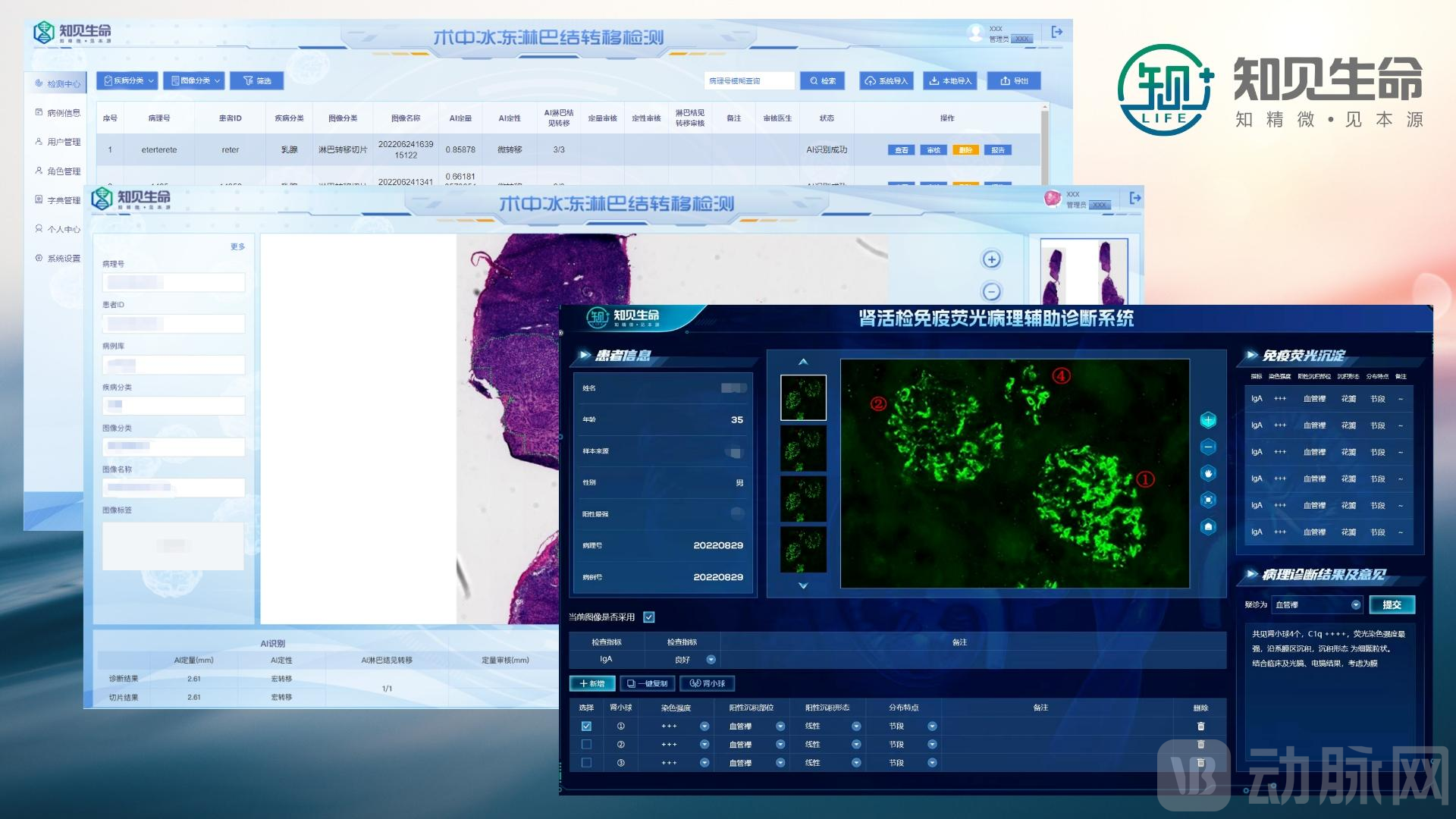Click the 提交 submit button
This screenshot has width=1456, height=819.
[x=1392, y=604]
